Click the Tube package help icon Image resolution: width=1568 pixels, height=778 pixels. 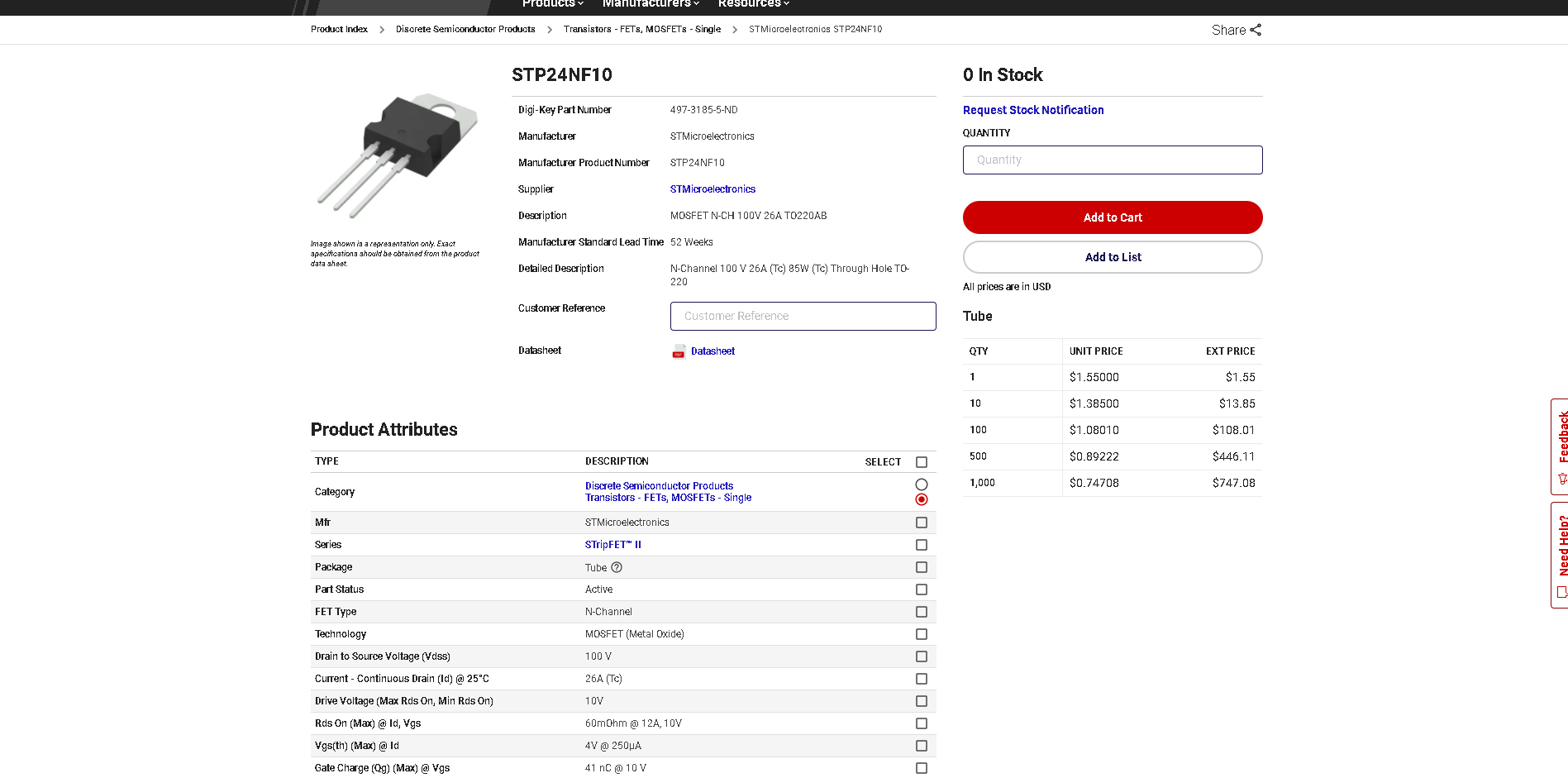(617, 567)
